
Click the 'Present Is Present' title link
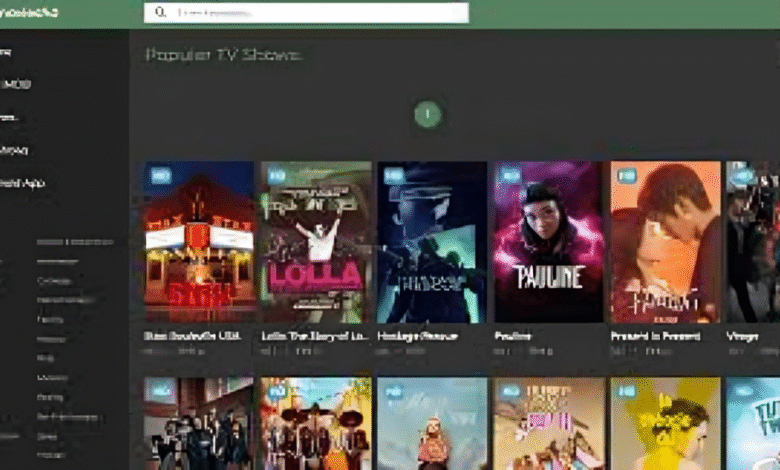tap(655, 336)
